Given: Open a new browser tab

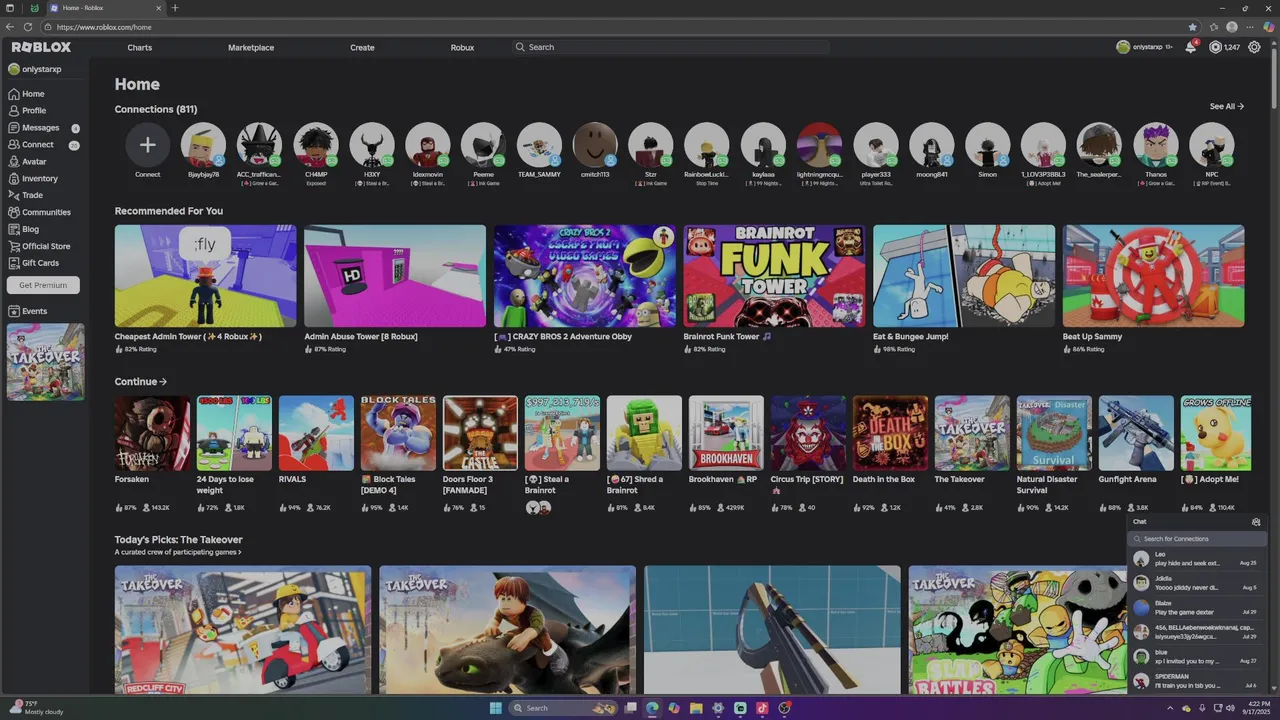Looking at the screenshot, I should coord(175,8).
